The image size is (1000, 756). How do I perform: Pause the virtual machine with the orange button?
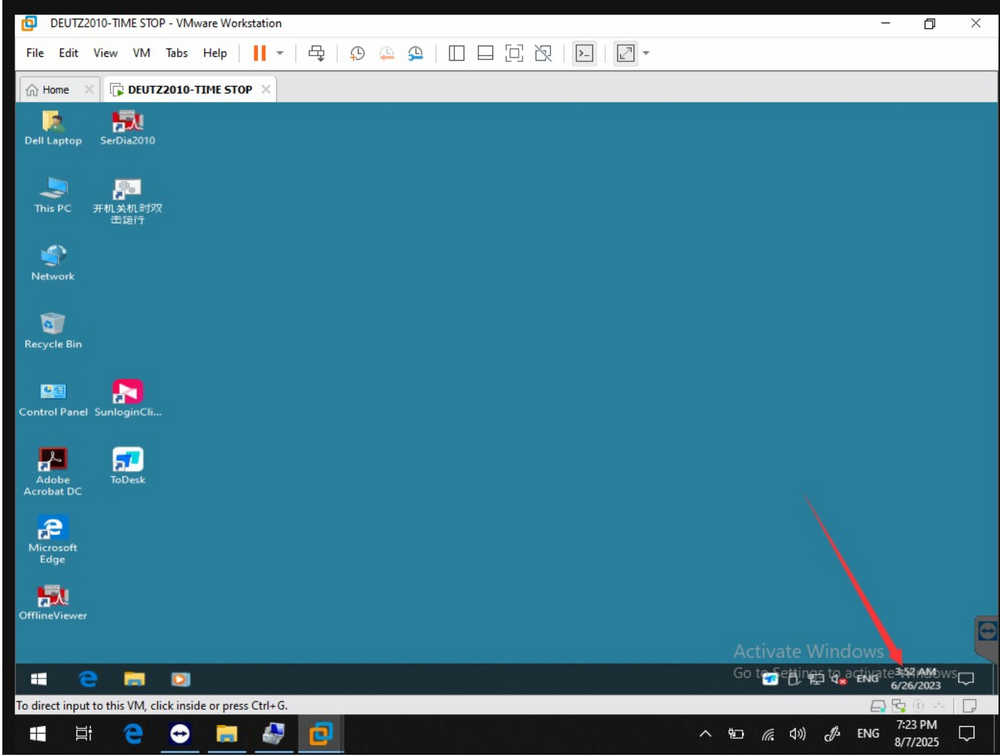pos(259,53)
